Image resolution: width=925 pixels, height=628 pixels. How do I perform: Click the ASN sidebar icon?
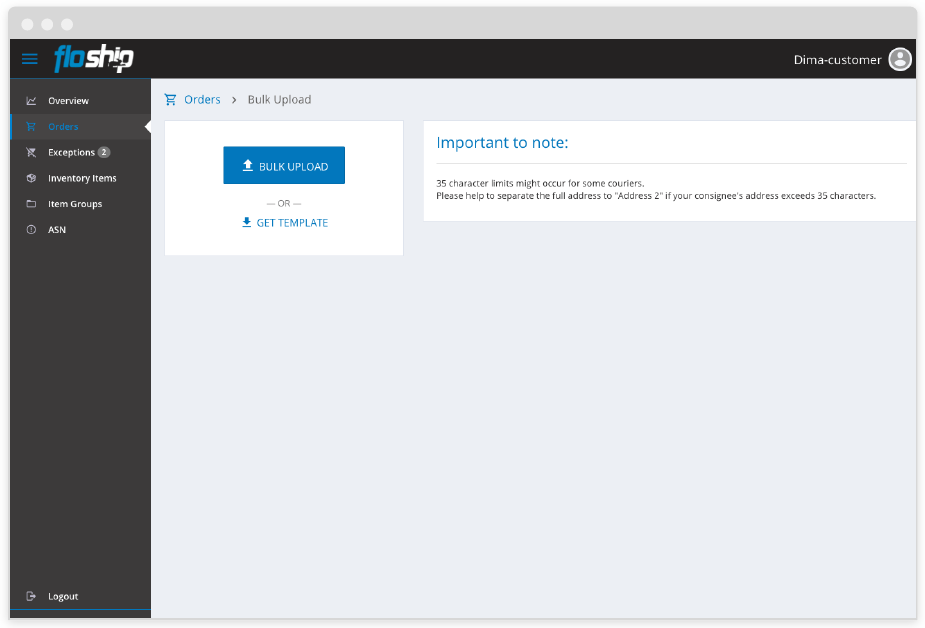[31, 230]
